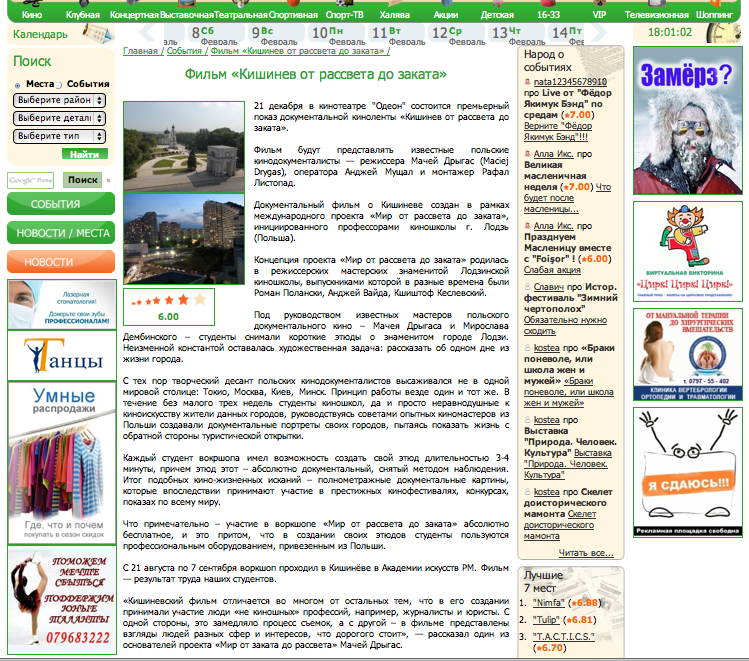Click the Умные распродажи banner

[62, 463]
